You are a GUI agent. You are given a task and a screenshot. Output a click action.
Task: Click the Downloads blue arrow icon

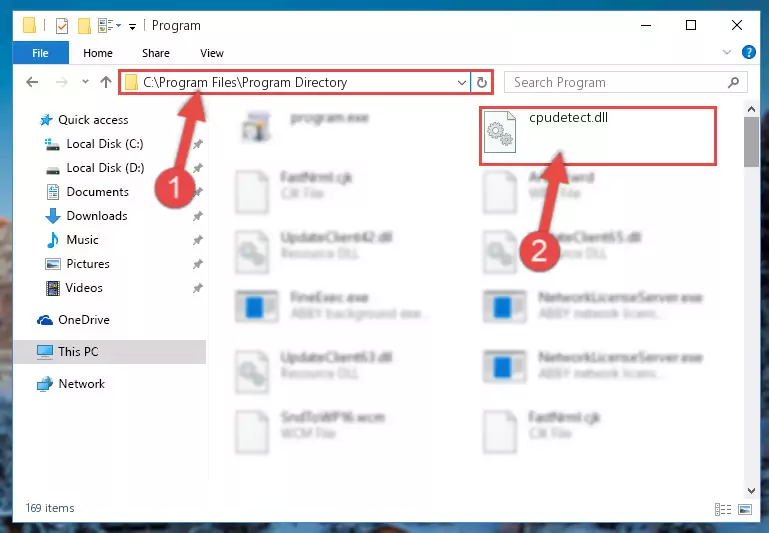(52, 216)
